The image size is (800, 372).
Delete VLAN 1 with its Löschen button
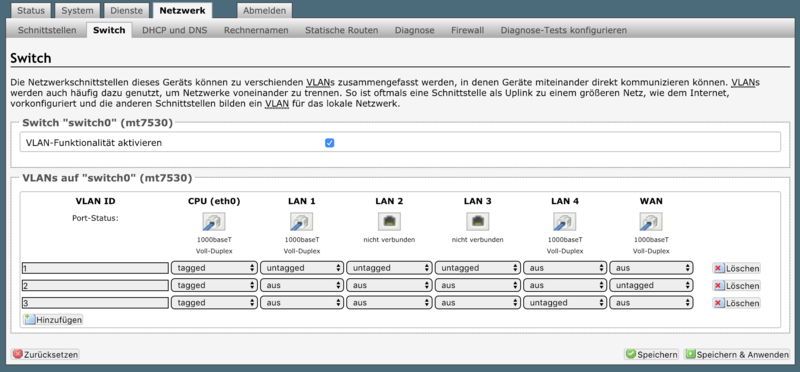point(736,268)
